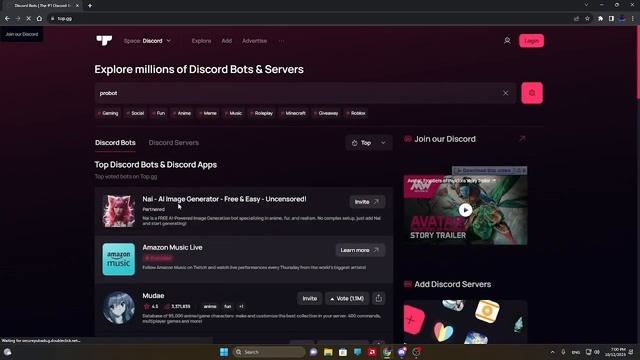The image size is (640, 360).
Task: Select the Meme tag
Action: pos(208,113)
